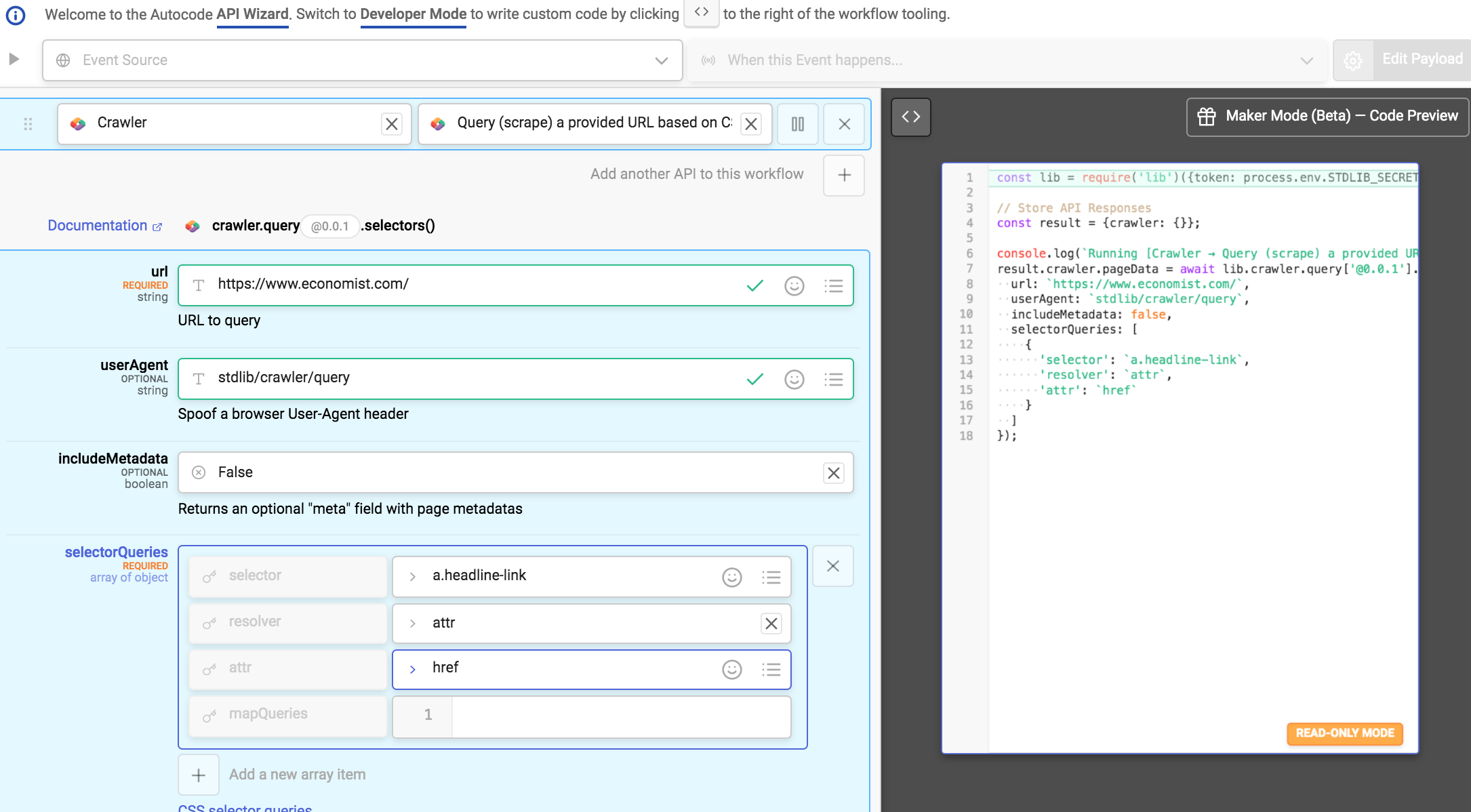Open emoji picker for a.headline-link value

pos(732,577)
